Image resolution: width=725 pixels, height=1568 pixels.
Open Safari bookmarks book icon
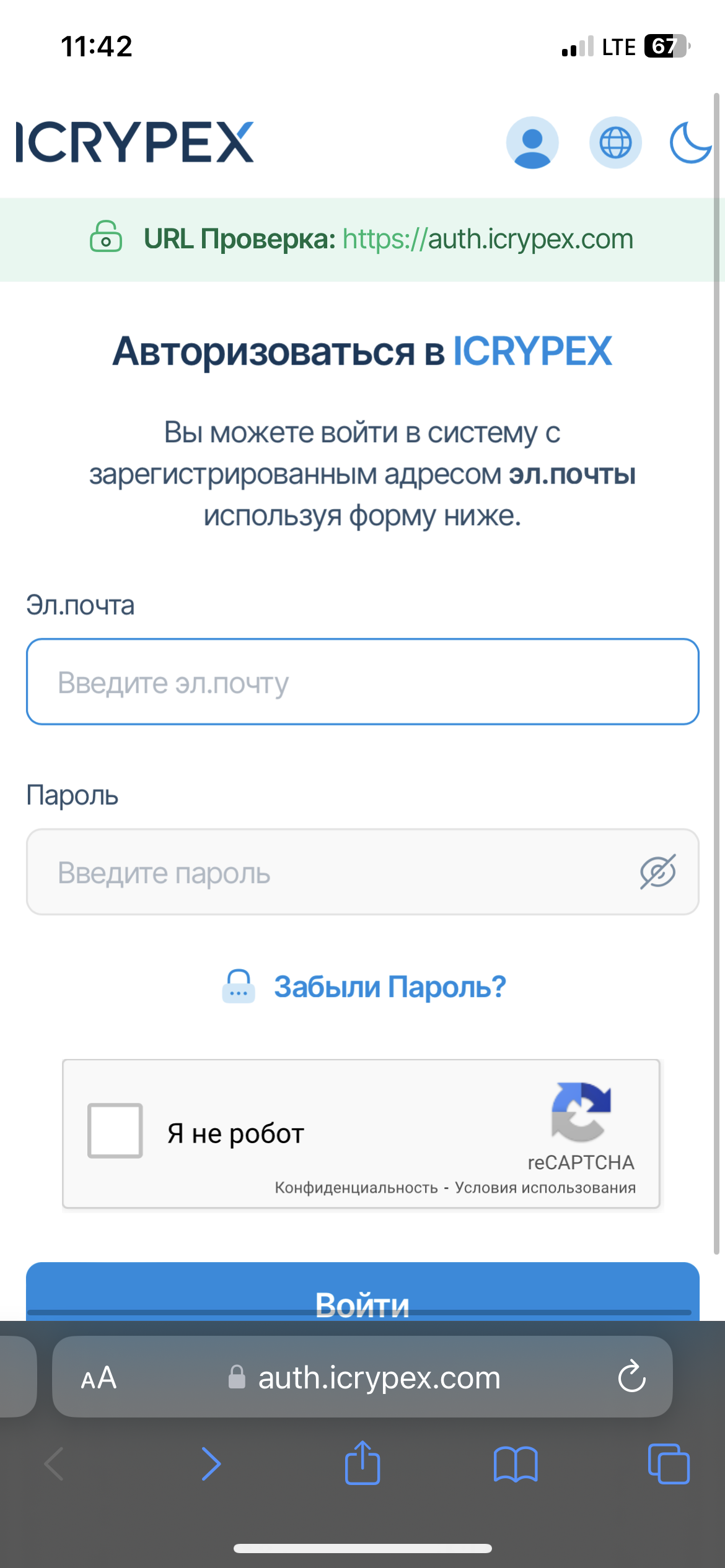click(x=516, y=1465)
